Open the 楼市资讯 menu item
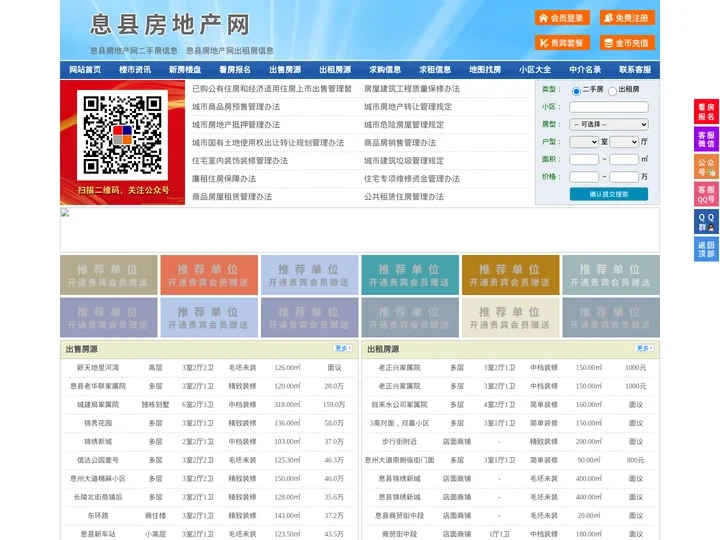 (x=135, y=70)
